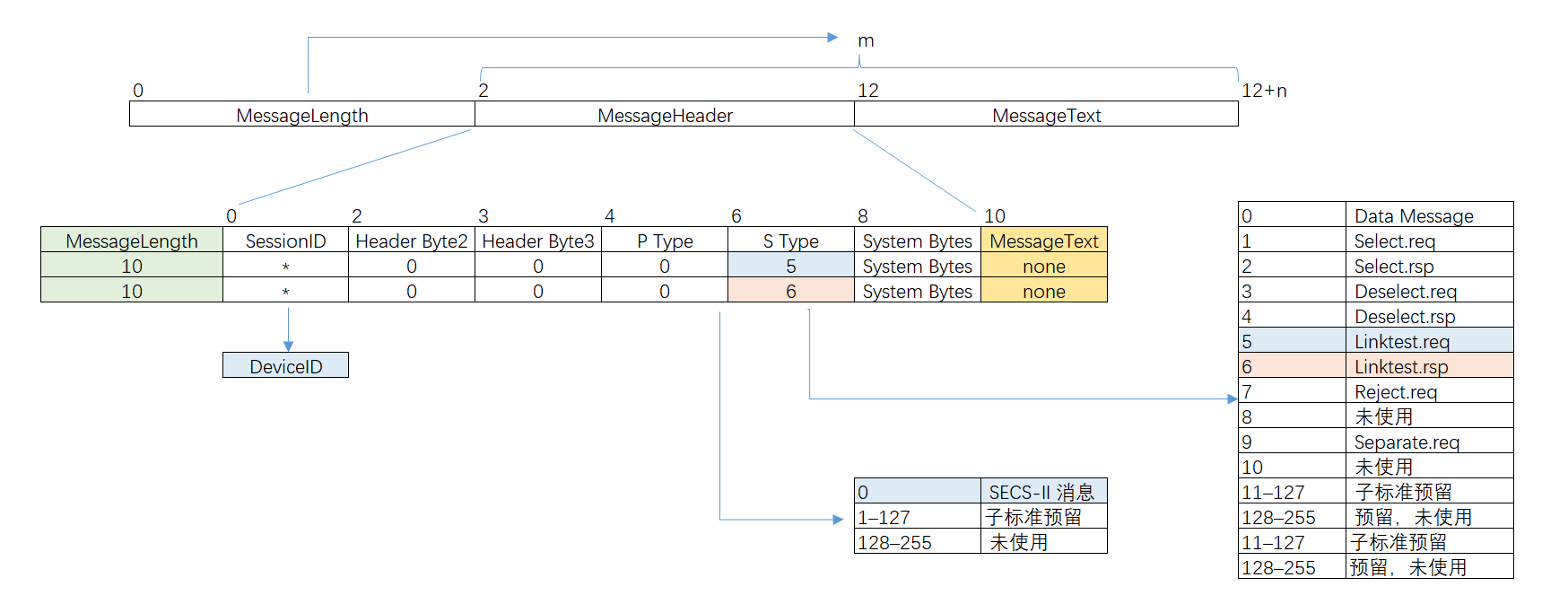Click the pink S Type cell containing 6
The height and width of the screenshot is (604, 1568).
point(790,291)
